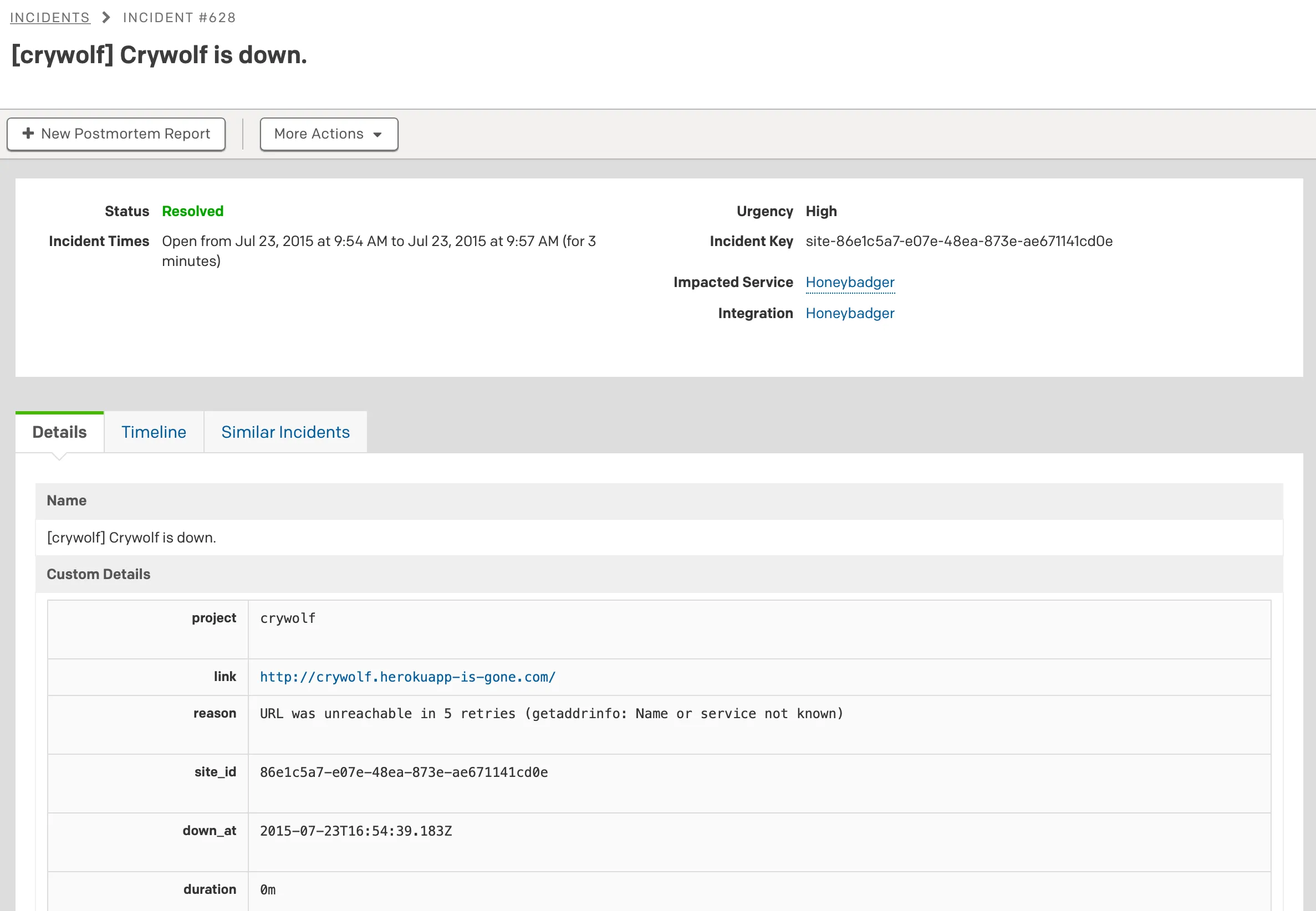Navigate back via the INCIDENTS breadcrumb
Screen dimensions: 1316x911
click(50, 17)
